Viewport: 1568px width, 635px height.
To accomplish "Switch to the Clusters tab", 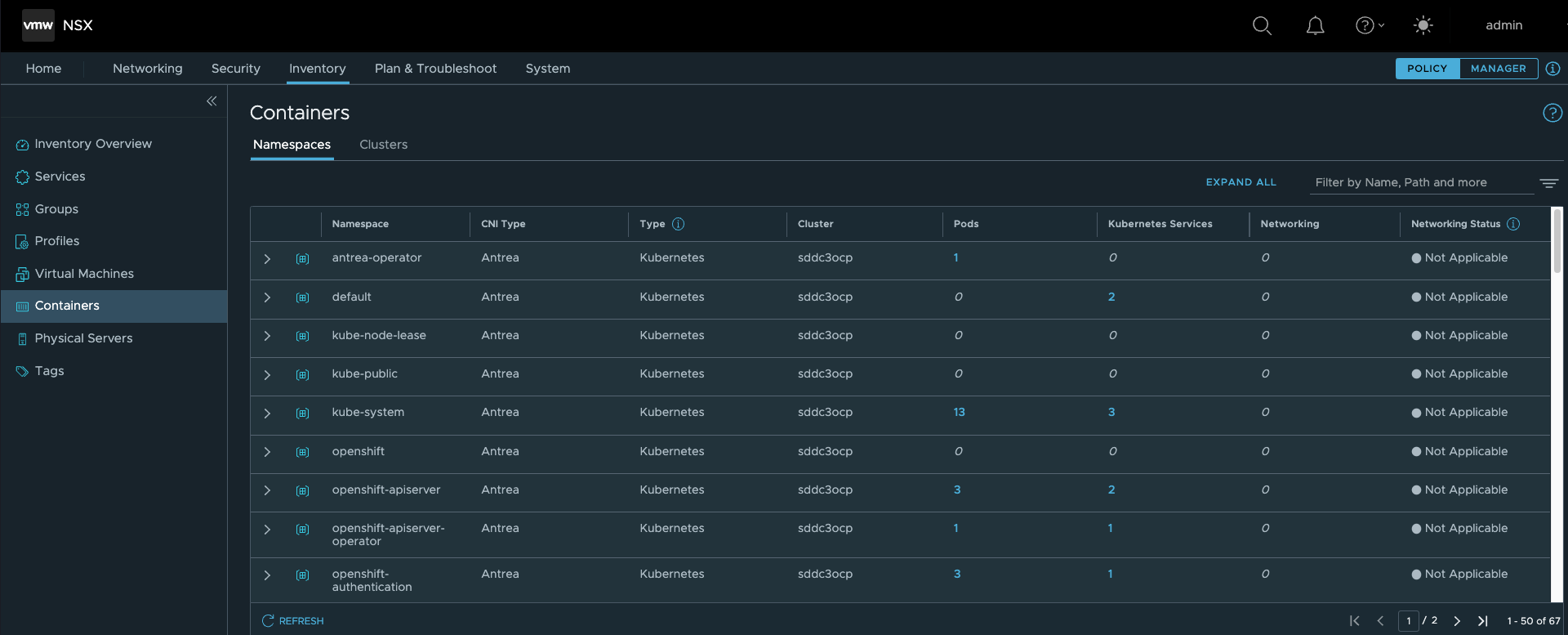I will (x=383, y=145).
